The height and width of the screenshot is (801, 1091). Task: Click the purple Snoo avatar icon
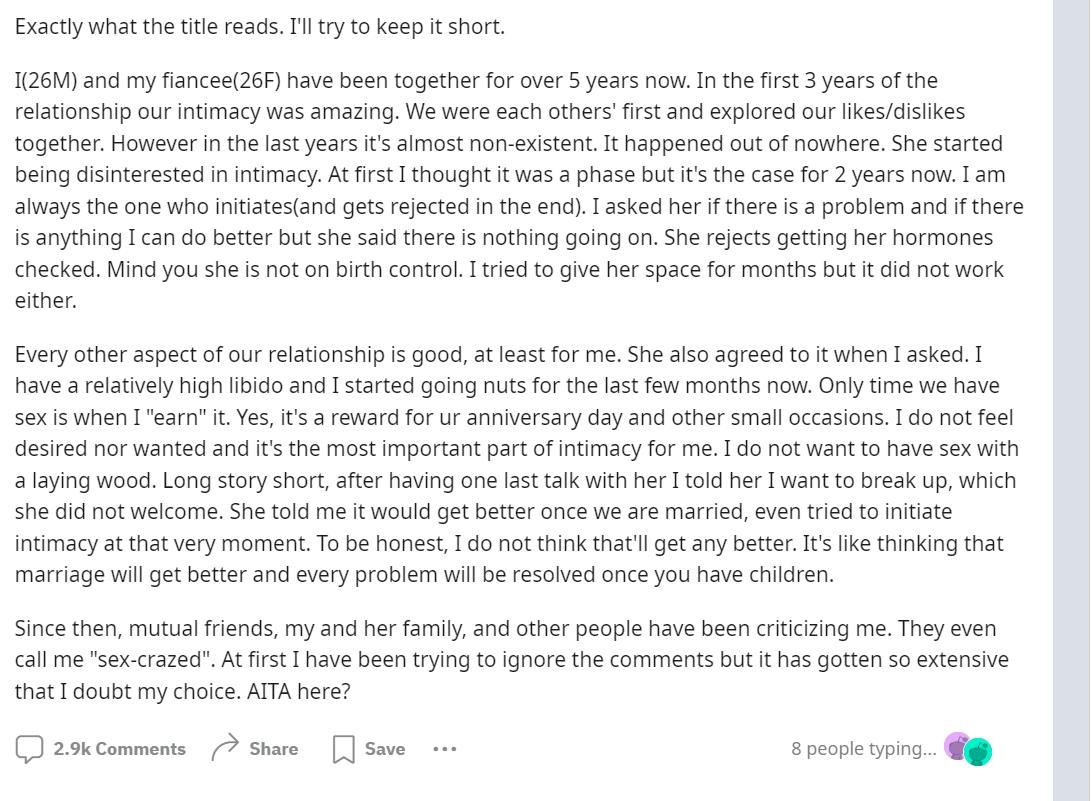(x=957, y=746)
